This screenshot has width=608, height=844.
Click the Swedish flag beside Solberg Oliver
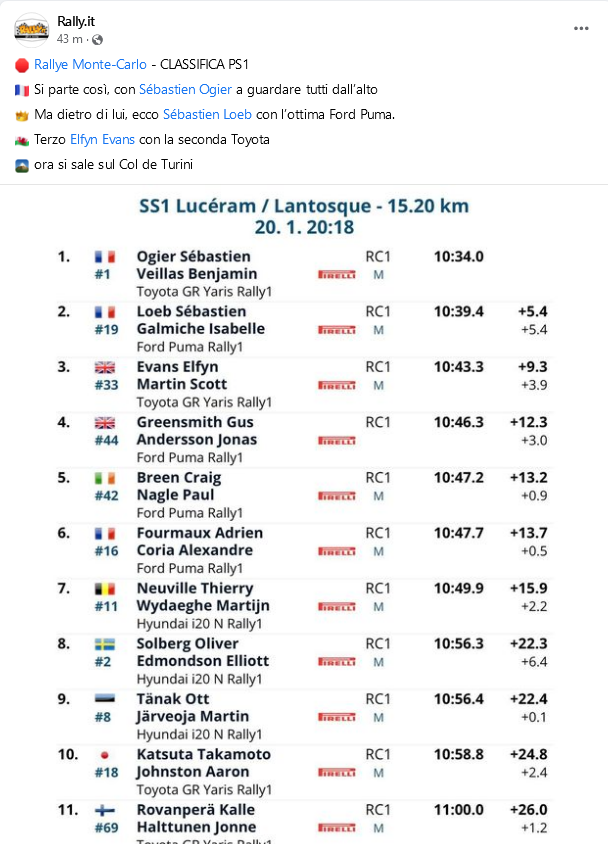104,644
